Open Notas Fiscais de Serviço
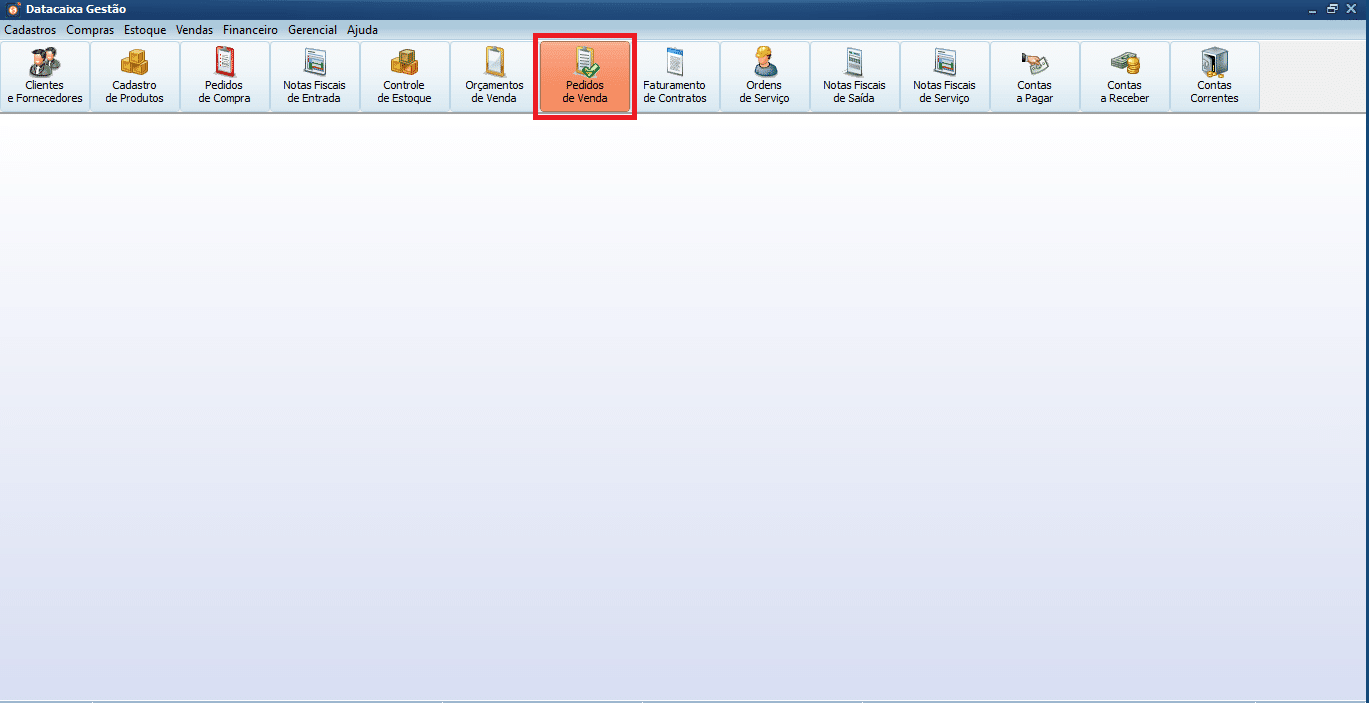The width and height of the screenshot is (1369, 703). coord(945,77)
